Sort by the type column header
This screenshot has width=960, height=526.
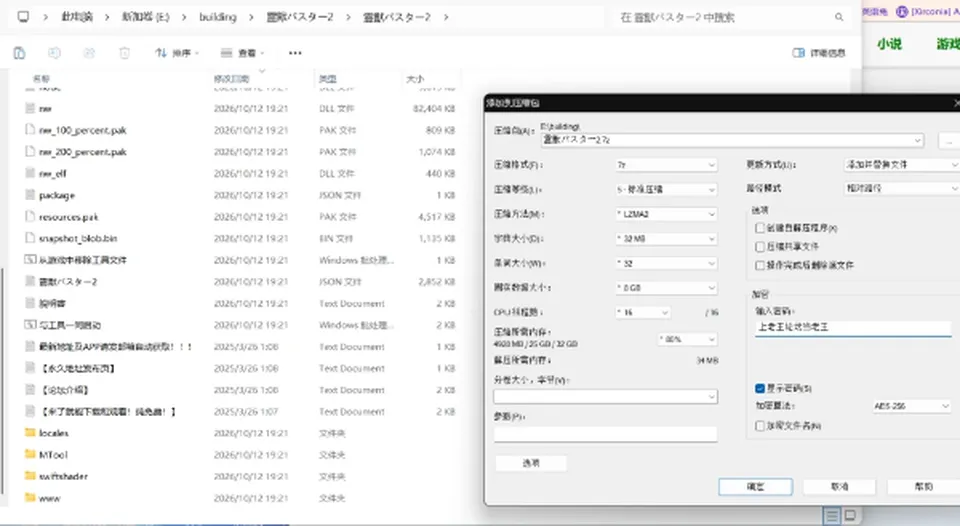pos(328,78)
